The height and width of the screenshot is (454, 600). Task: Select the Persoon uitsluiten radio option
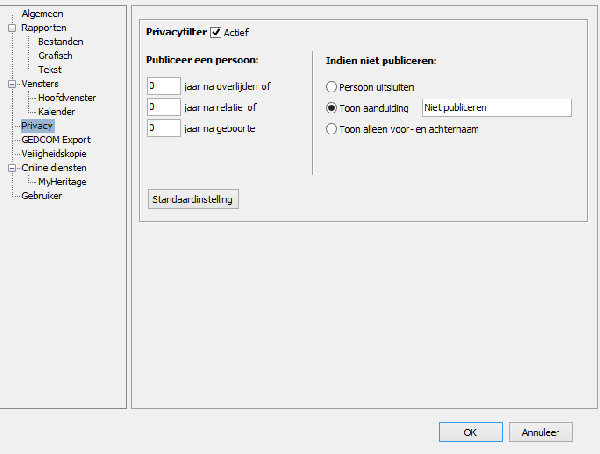(331, 87)
